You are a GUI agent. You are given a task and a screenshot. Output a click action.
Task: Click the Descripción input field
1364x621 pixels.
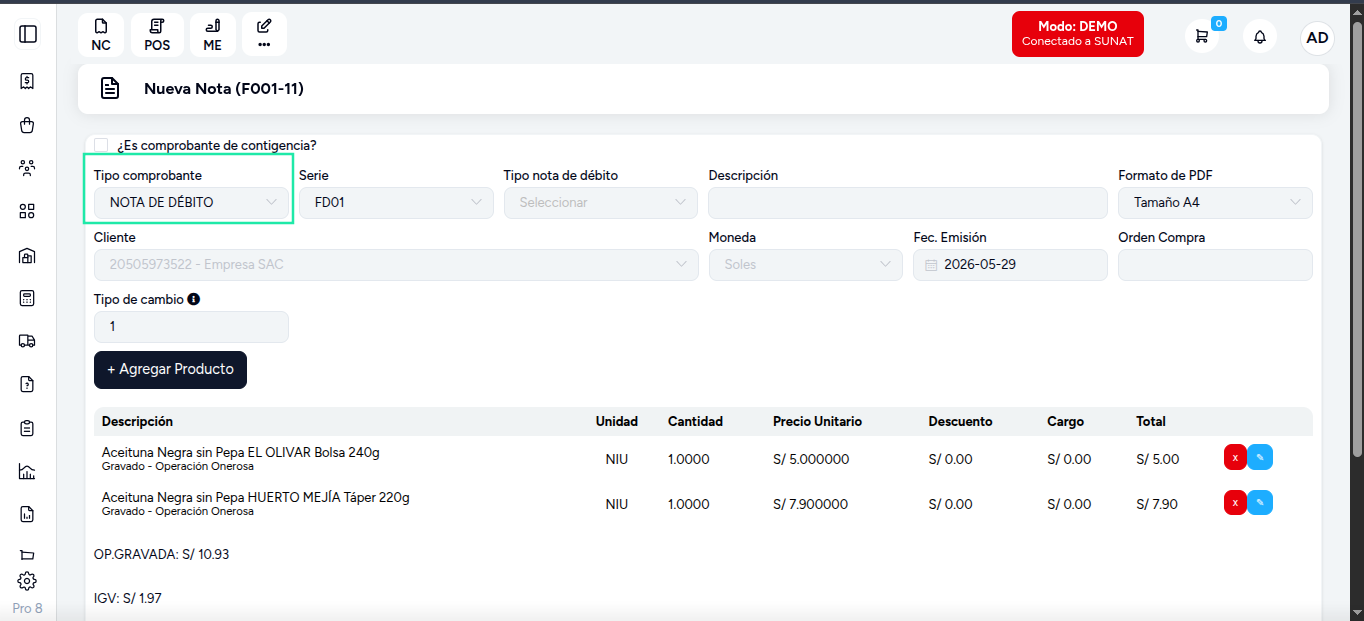coord(908,202)
